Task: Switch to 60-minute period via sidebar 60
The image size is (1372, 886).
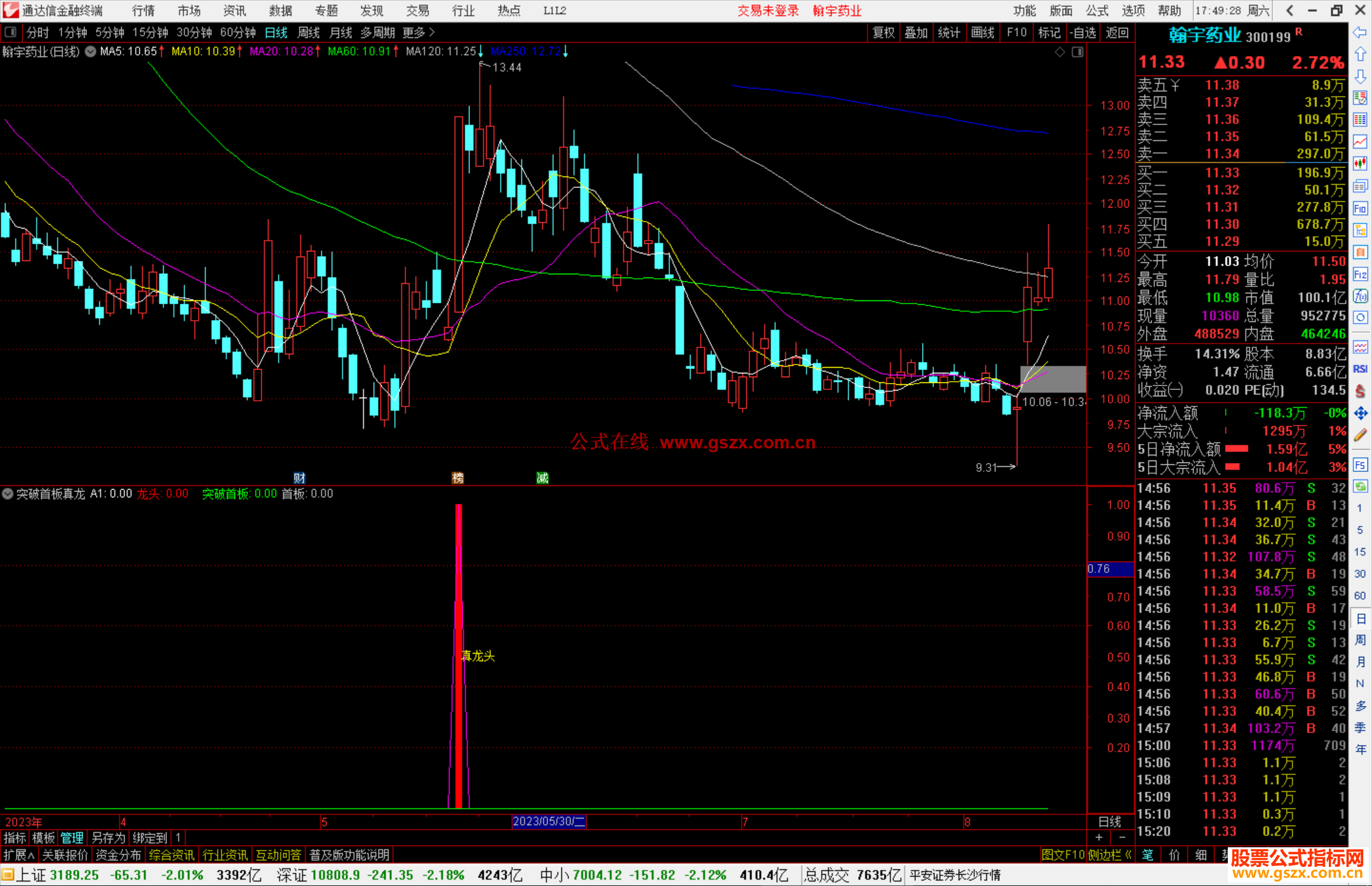Action: point(1360,596)
